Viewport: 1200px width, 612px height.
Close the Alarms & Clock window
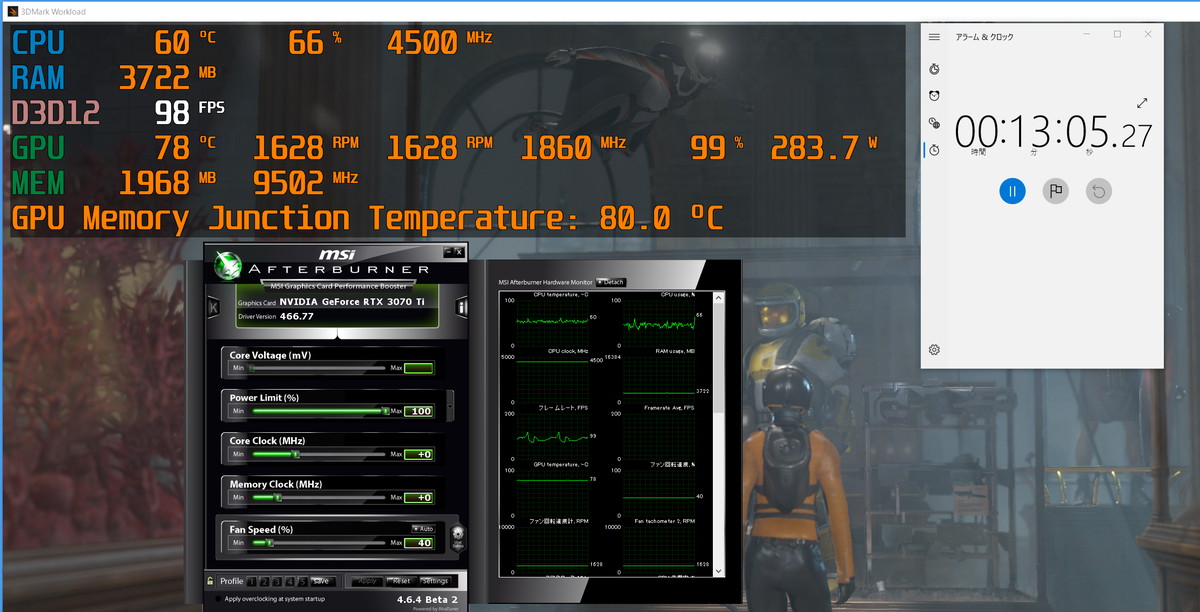1148,35
